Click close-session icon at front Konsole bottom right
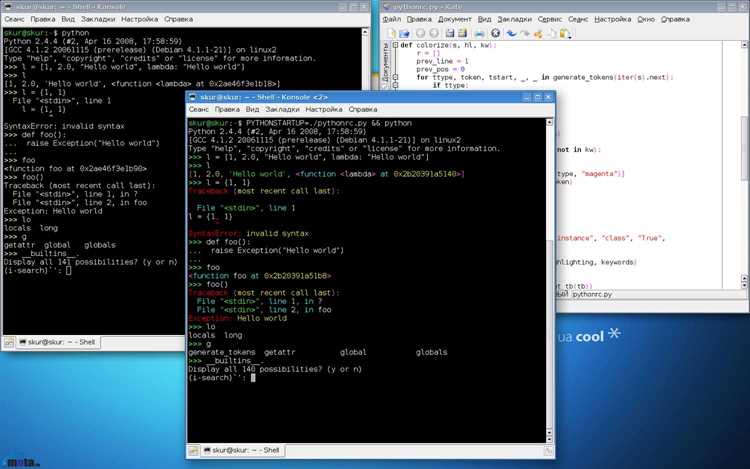The width and height of the screenshot is (750, 469). [548, 450]
